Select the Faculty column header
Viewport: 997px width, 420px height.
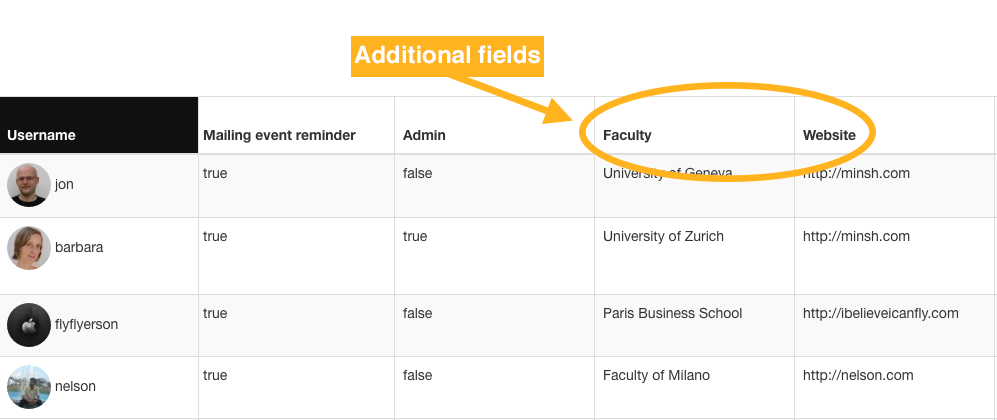[x=627, y=135]
